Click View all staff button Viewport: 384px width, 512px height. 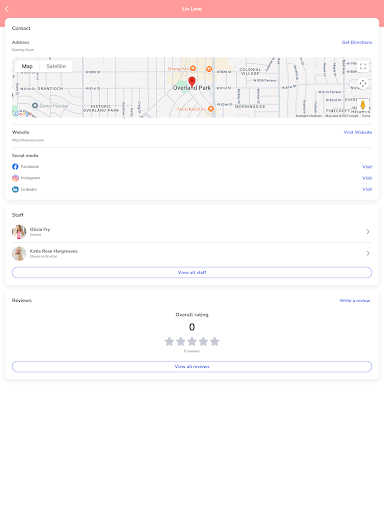point(192,272)
